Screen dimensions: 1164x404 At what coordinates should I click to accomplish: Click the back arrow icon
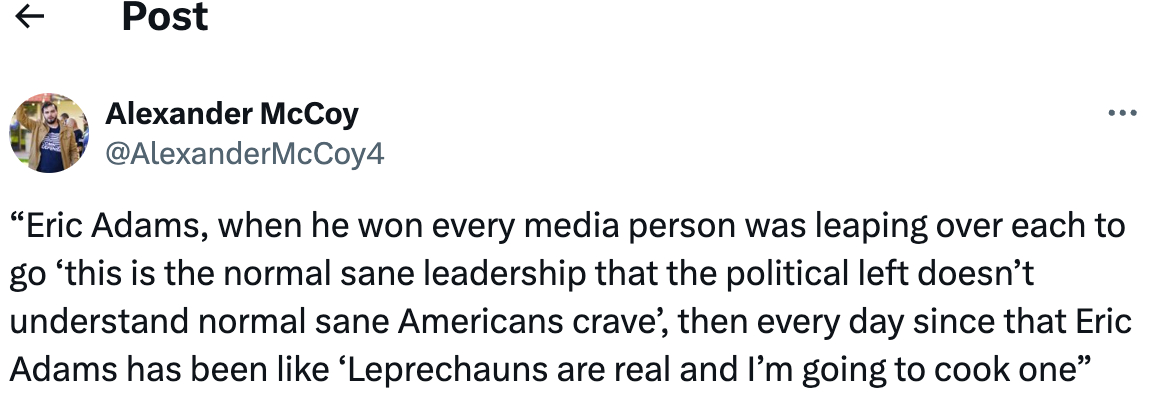(x=31, y=17)
